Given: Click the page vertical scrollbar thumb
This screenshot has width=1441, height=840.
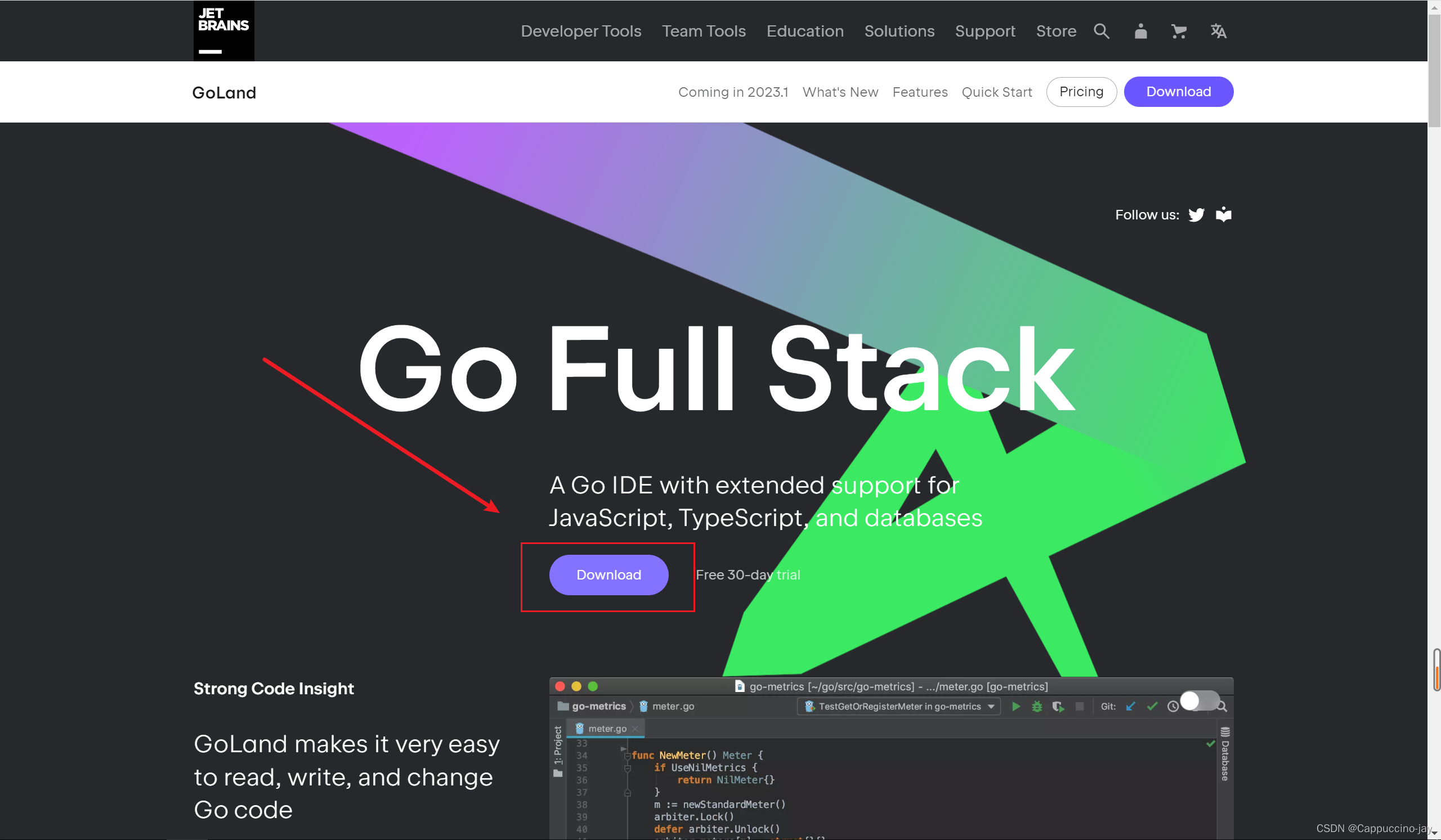Looking at the screenshot, I should click(1434, 71).
